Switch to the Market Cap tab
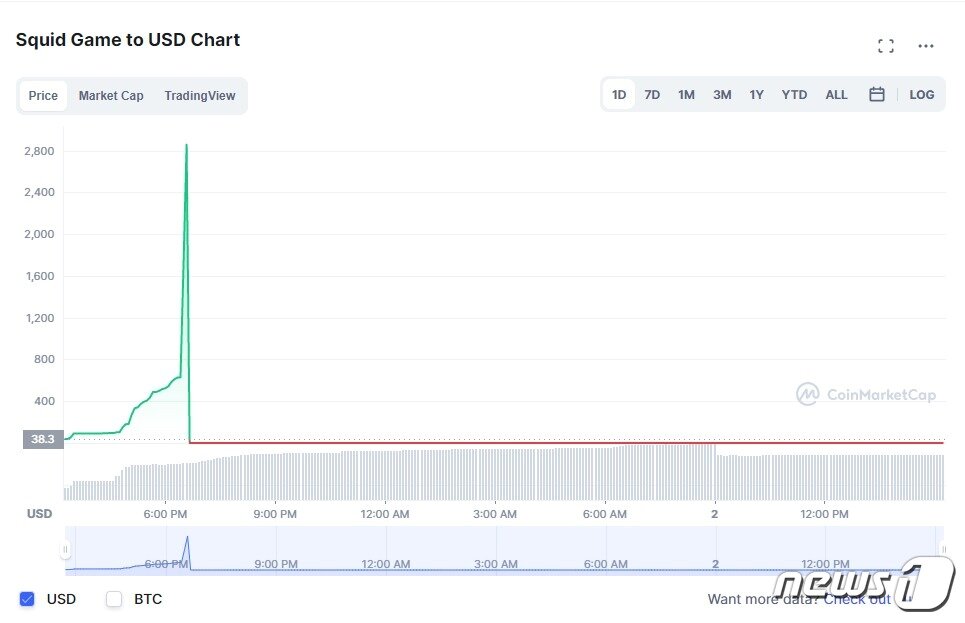The width and height of the screenshot is (965, 623). coord(111,96)
